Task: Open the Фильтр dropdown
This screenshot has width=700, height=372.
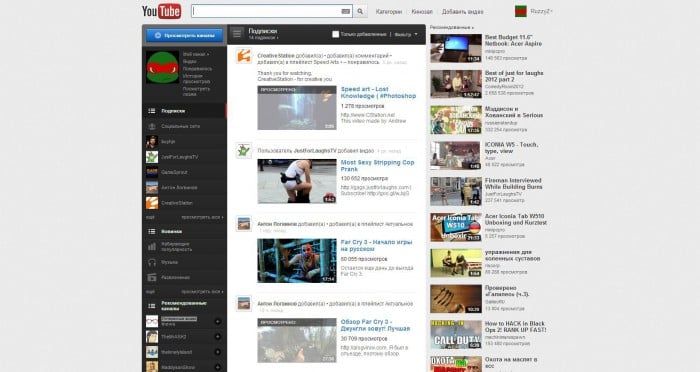Action: coord(406,34)
